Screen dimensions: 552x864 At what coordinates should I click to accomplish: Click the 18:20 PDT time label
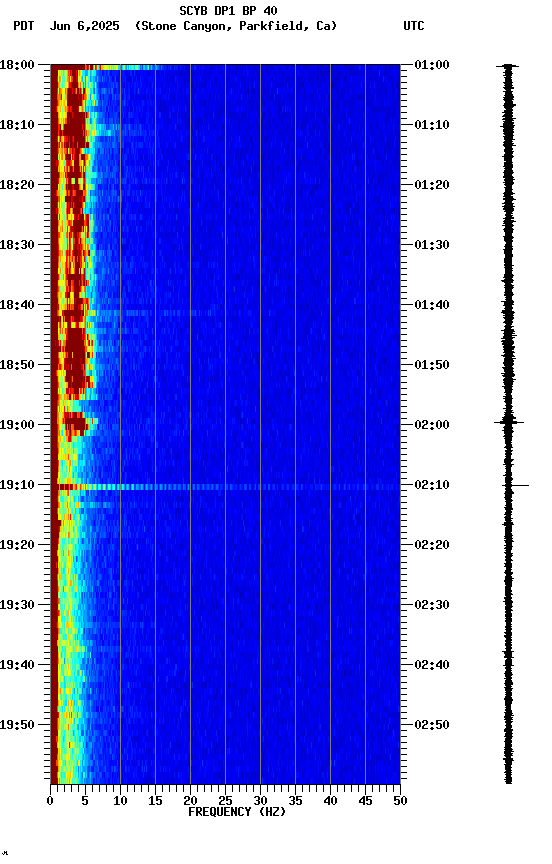point(17,185)
